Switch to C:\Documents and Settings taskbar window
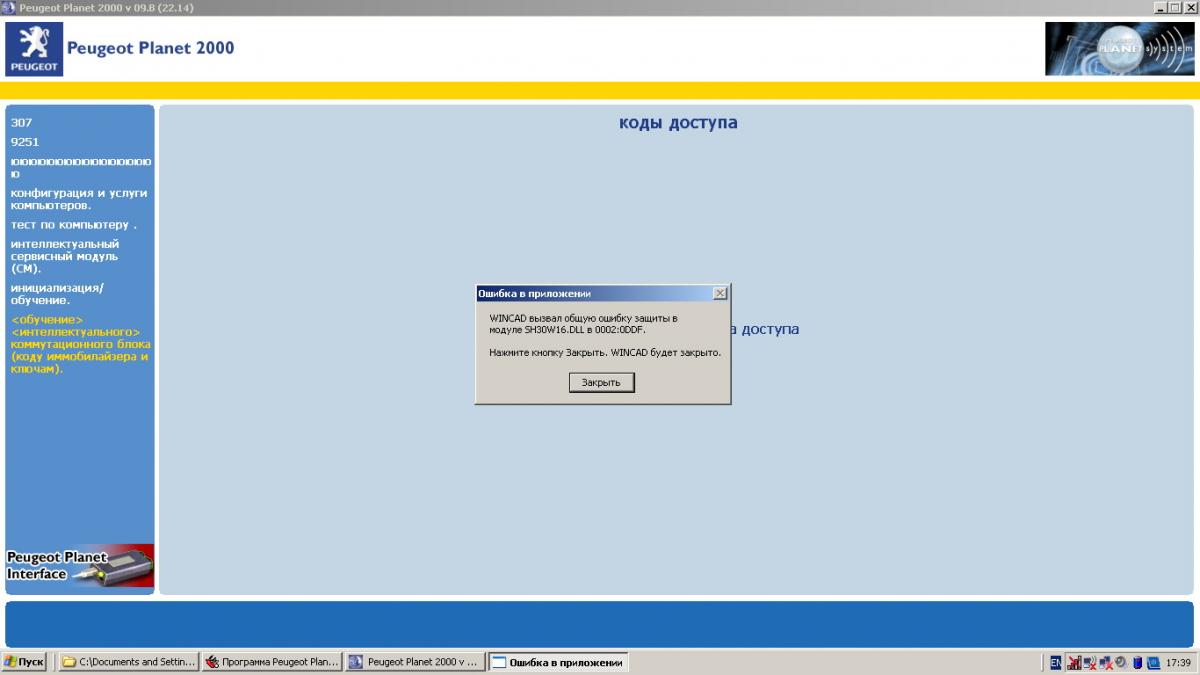 pos(127,662)
